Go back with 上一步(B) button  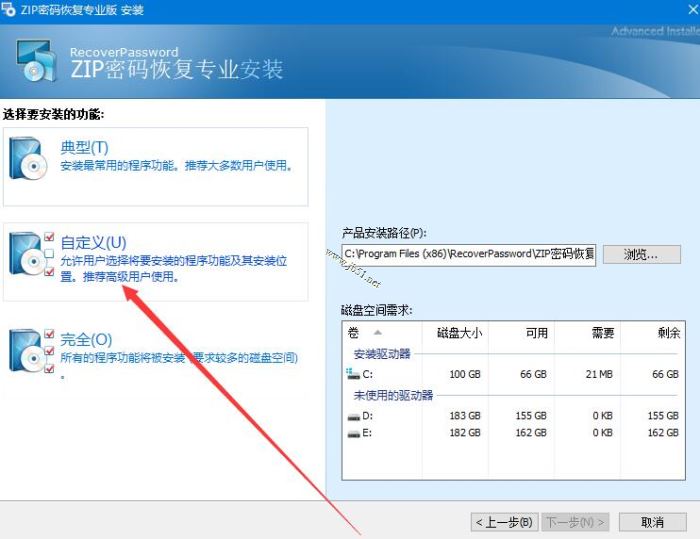[x=504, y=522]
